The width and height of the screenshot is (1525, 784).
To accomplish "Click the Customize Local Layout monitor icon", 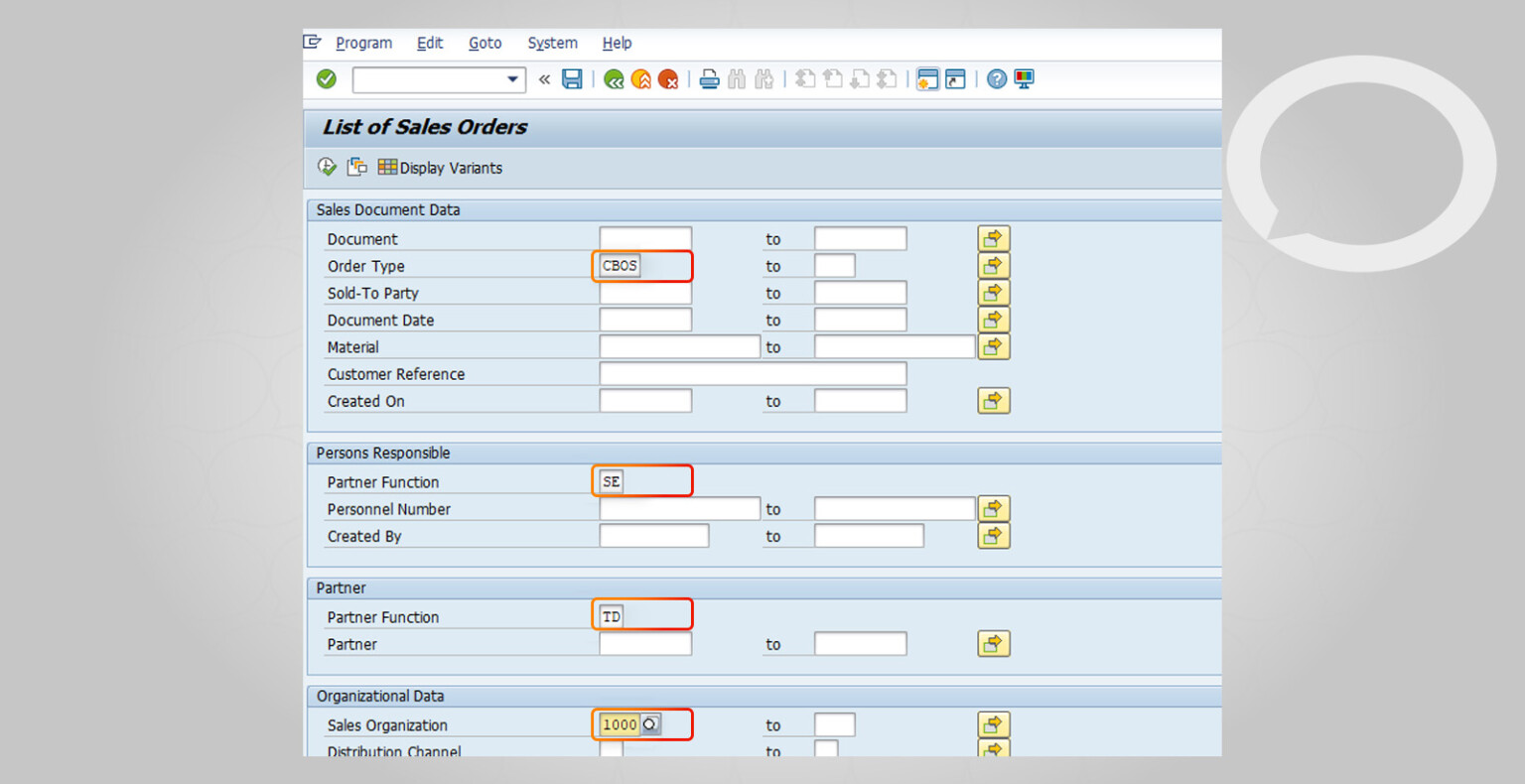I will pos(1024,79).
